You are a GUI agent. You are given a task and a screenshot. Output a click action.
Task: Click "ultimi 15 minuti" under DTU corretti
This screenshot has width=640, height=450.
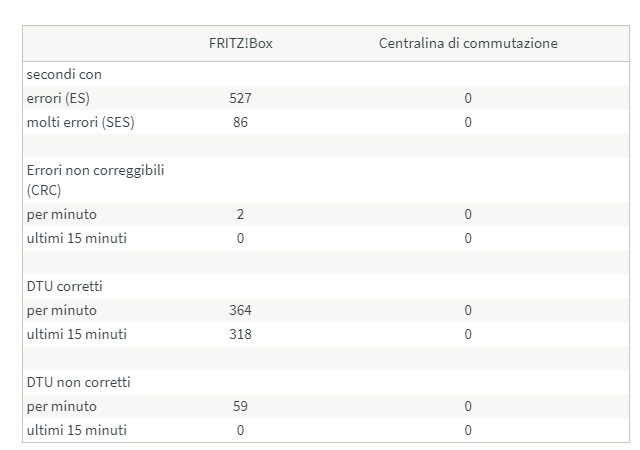77,334
